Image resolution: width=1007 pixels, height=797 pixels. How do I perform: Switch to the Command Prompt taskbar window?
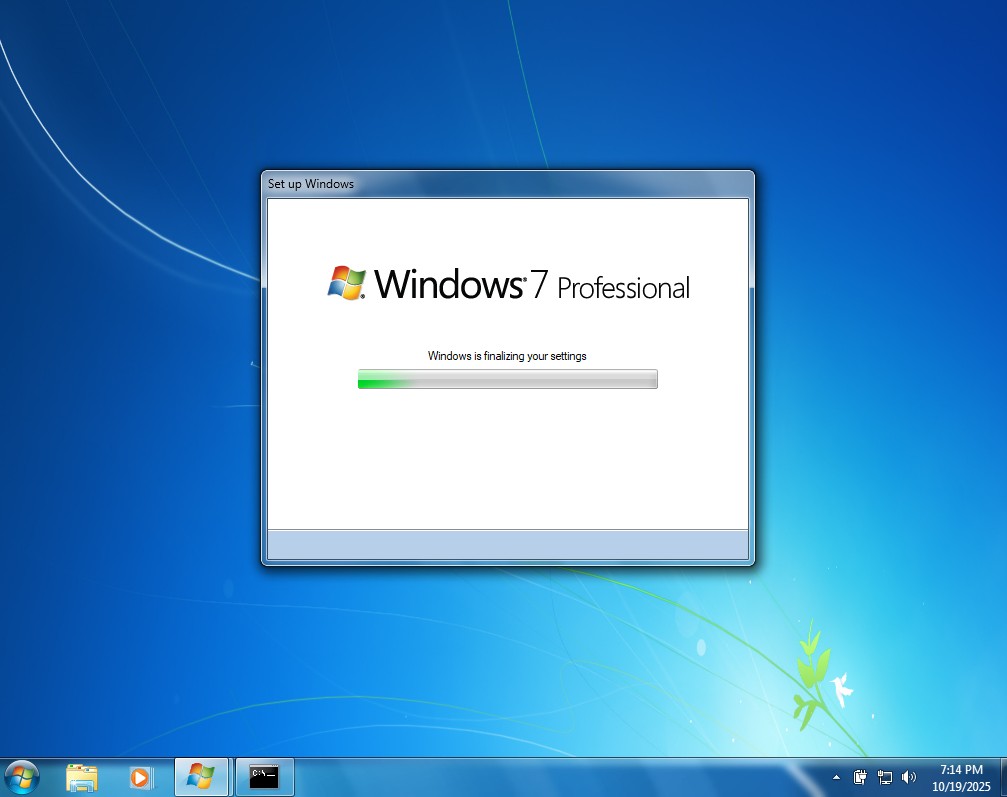click(264, 776)
